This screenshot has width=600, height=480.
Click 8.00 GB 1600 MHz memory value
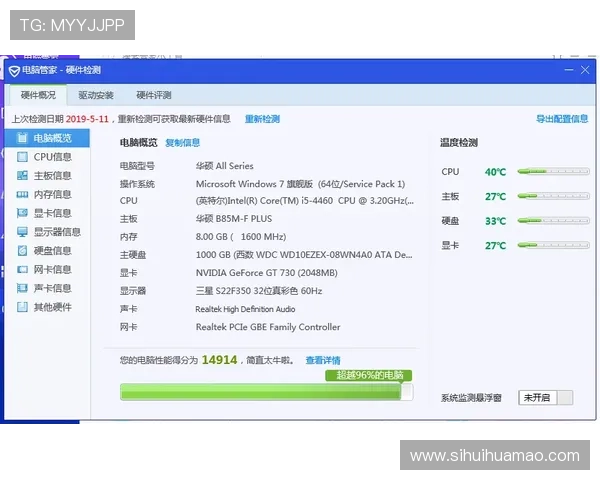(241, 237)
